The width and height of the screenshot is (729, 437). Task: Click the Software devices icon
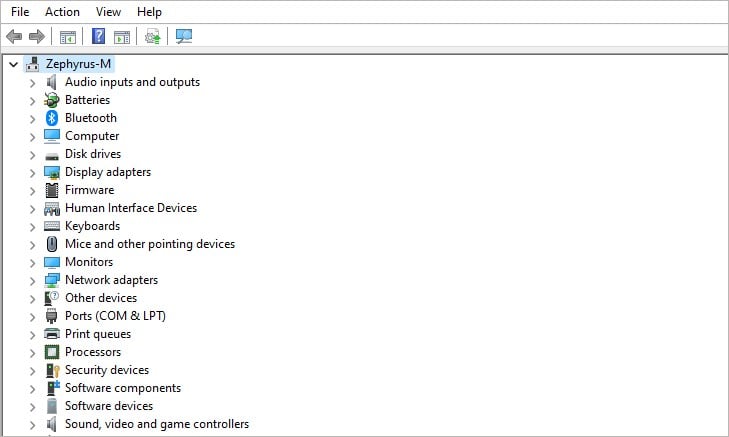pos(52,406)
